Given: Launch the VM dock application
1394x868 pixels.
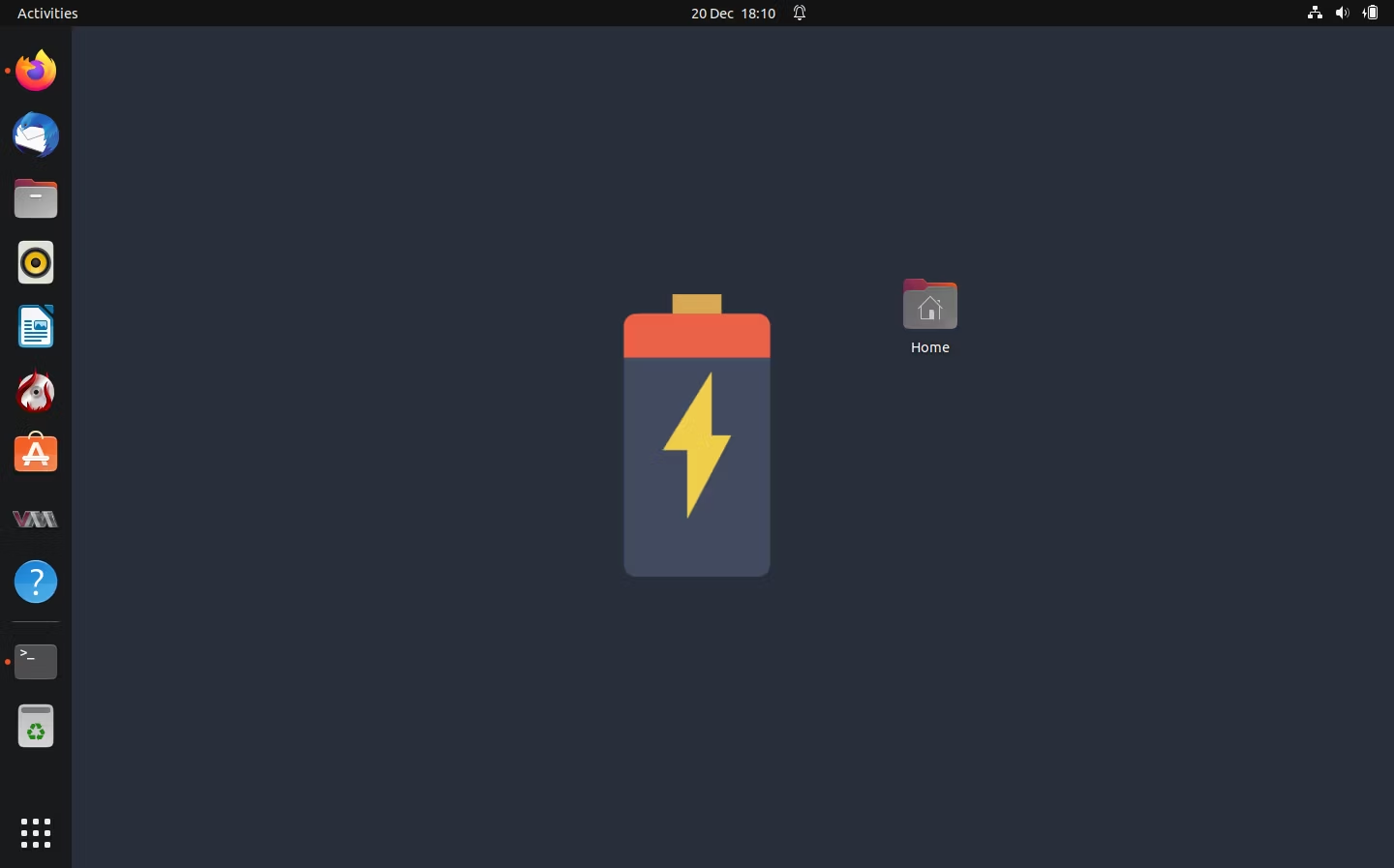Looking at the screenshot, I should (36, 519).
